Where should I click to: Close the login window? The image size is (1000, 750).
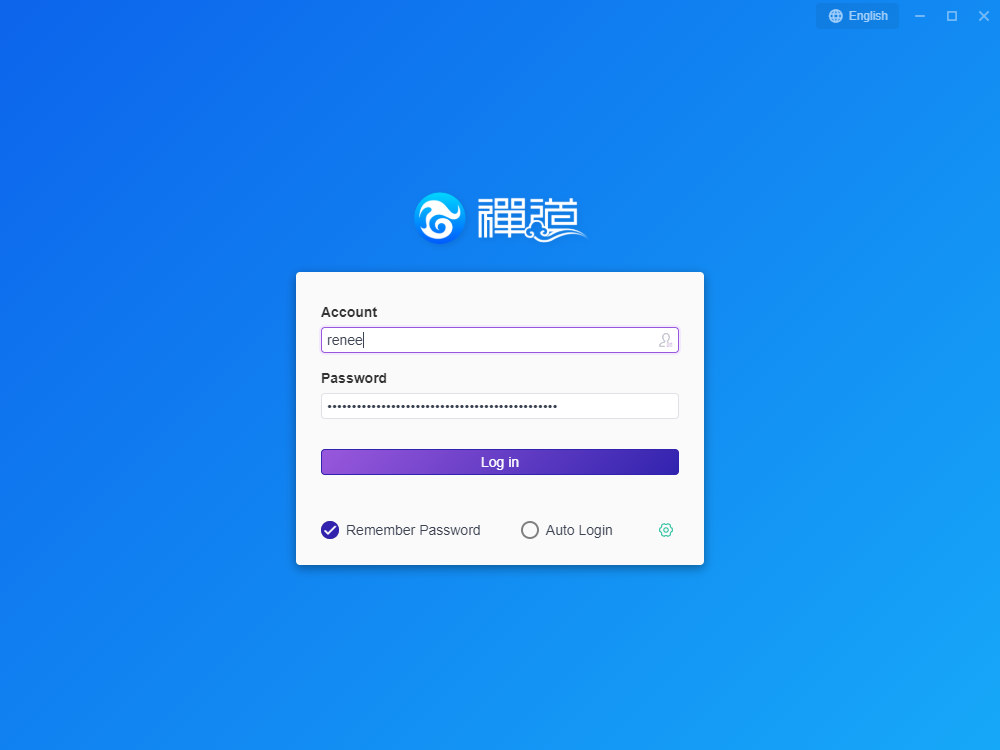(x=983, y=16)
